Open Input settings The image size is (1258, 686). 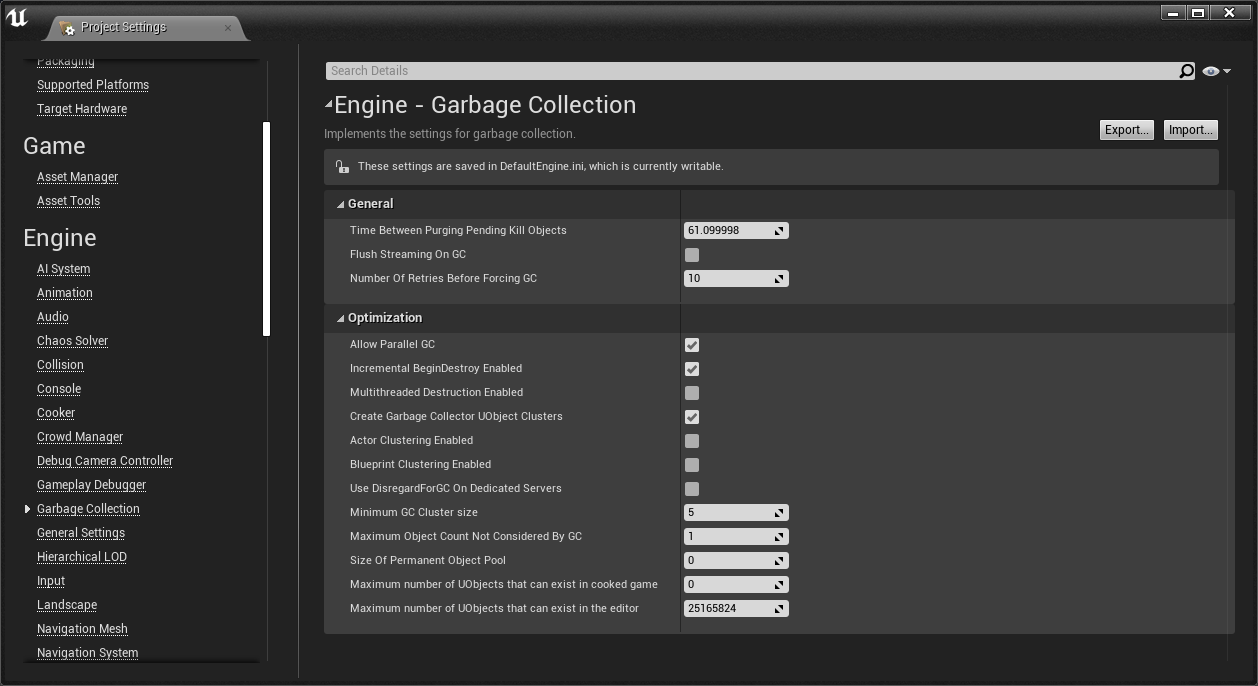[x=51, y=581]
